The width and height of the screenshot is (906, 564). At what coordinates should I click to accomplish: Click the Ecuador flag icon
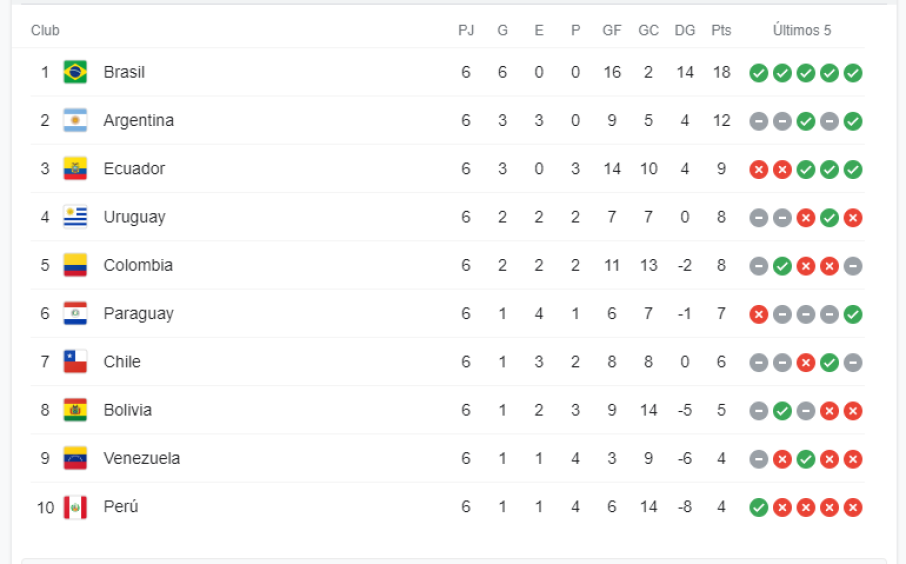click(x=75, y=168)
